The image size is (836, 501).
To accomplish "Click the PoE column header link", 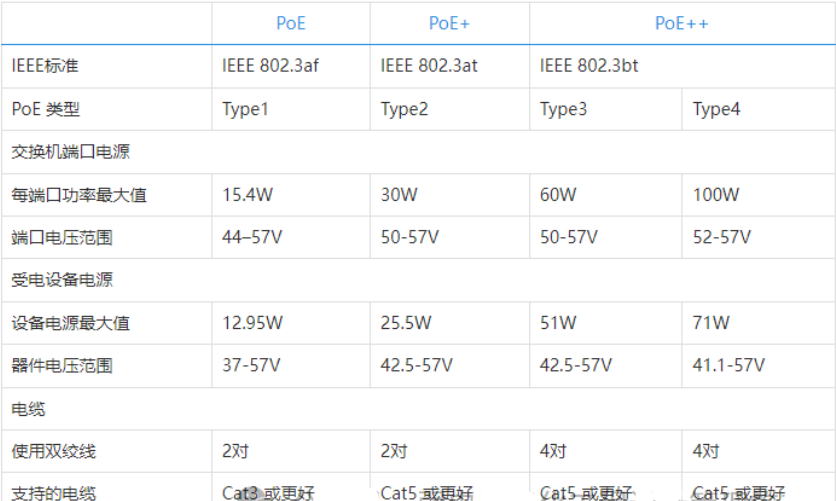I will 290,23.
